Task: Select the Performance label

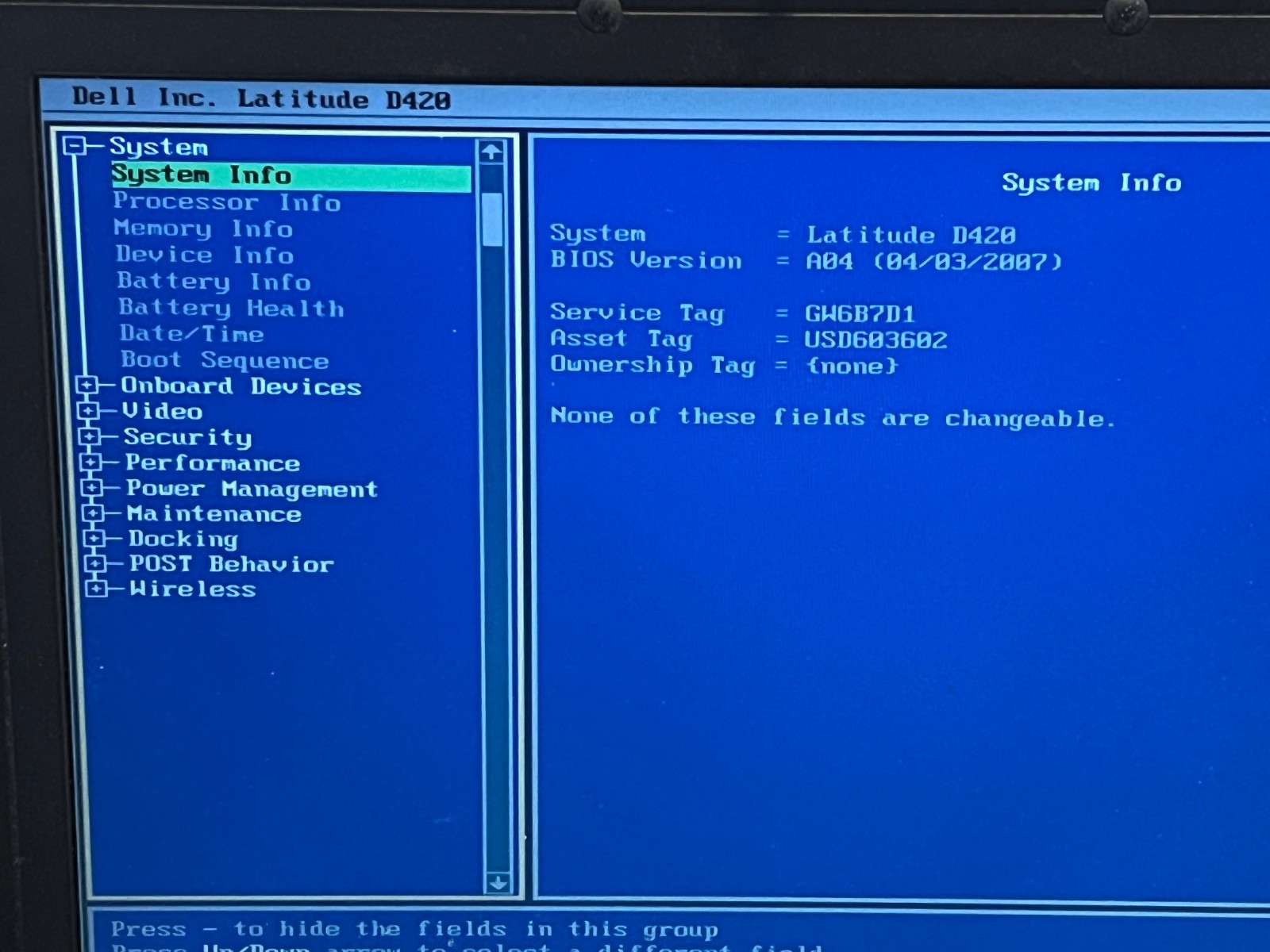Action: 213,463
